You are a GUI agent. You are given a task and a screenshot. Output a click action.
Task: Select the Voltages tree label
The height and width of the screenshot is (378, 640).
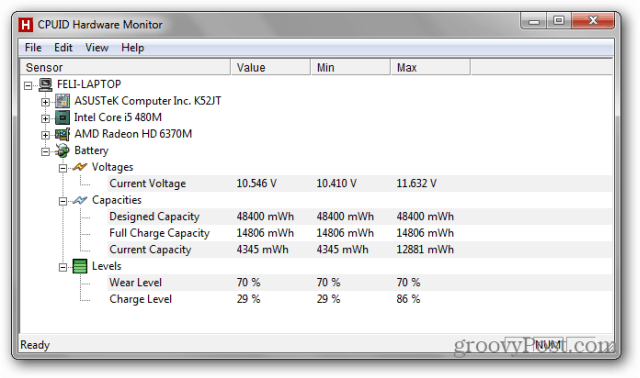point(113,167)
